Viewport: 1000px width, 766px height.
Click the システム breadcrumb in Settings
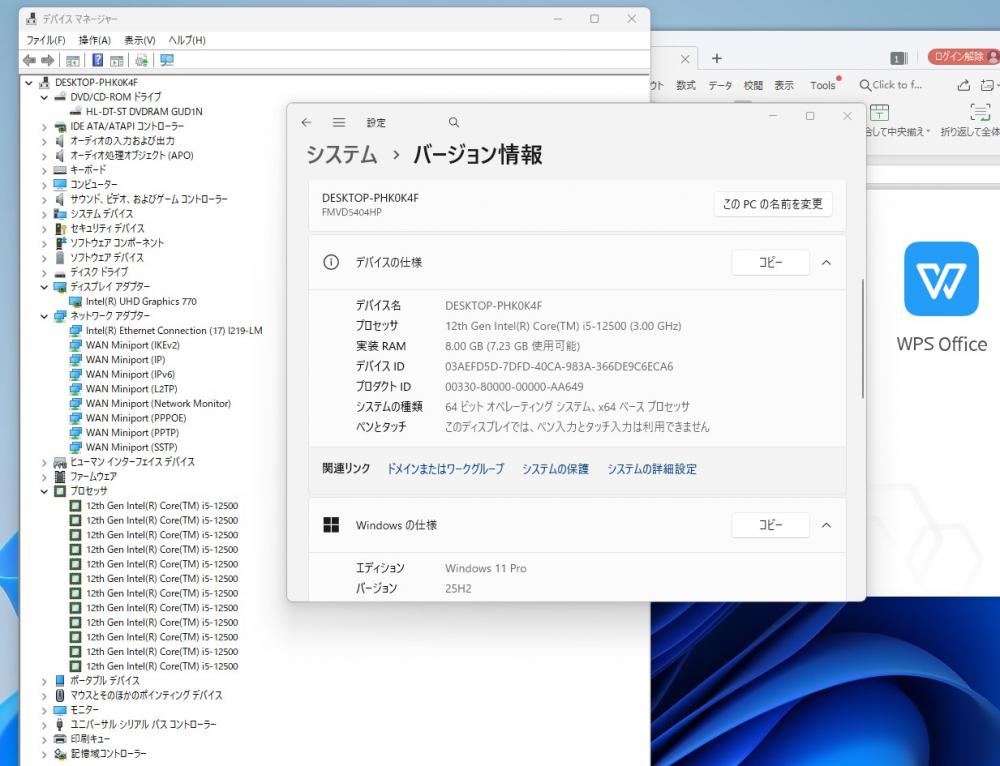pos(341,154)
